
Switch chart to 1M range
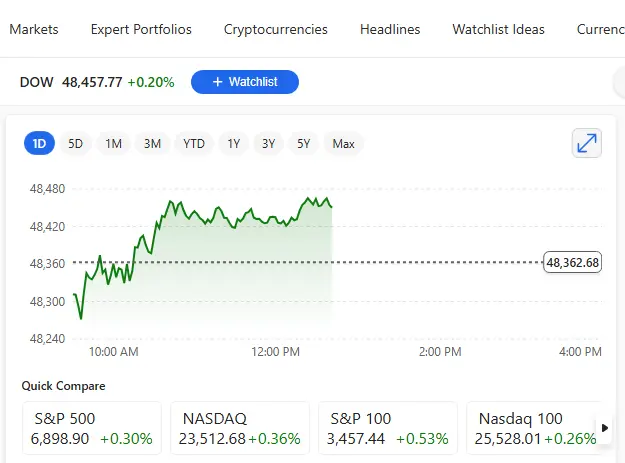(x=113, y=144)
